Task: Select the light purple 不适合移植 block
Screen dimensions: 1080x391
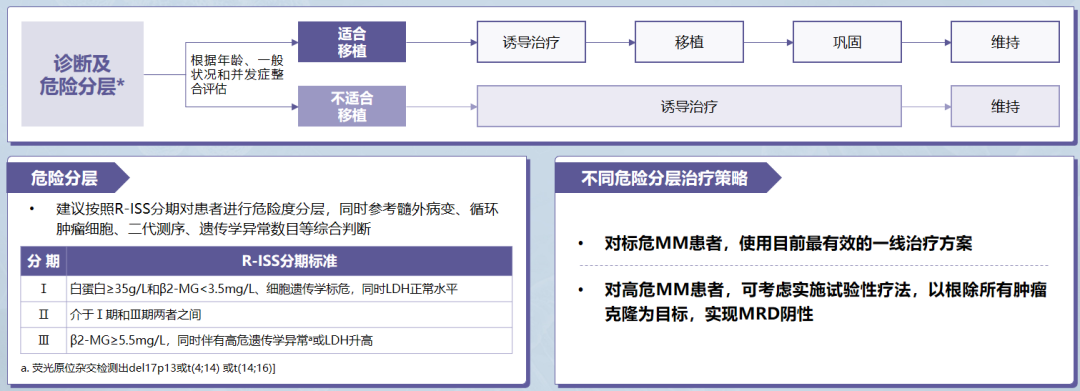Action: click(351, 107)
